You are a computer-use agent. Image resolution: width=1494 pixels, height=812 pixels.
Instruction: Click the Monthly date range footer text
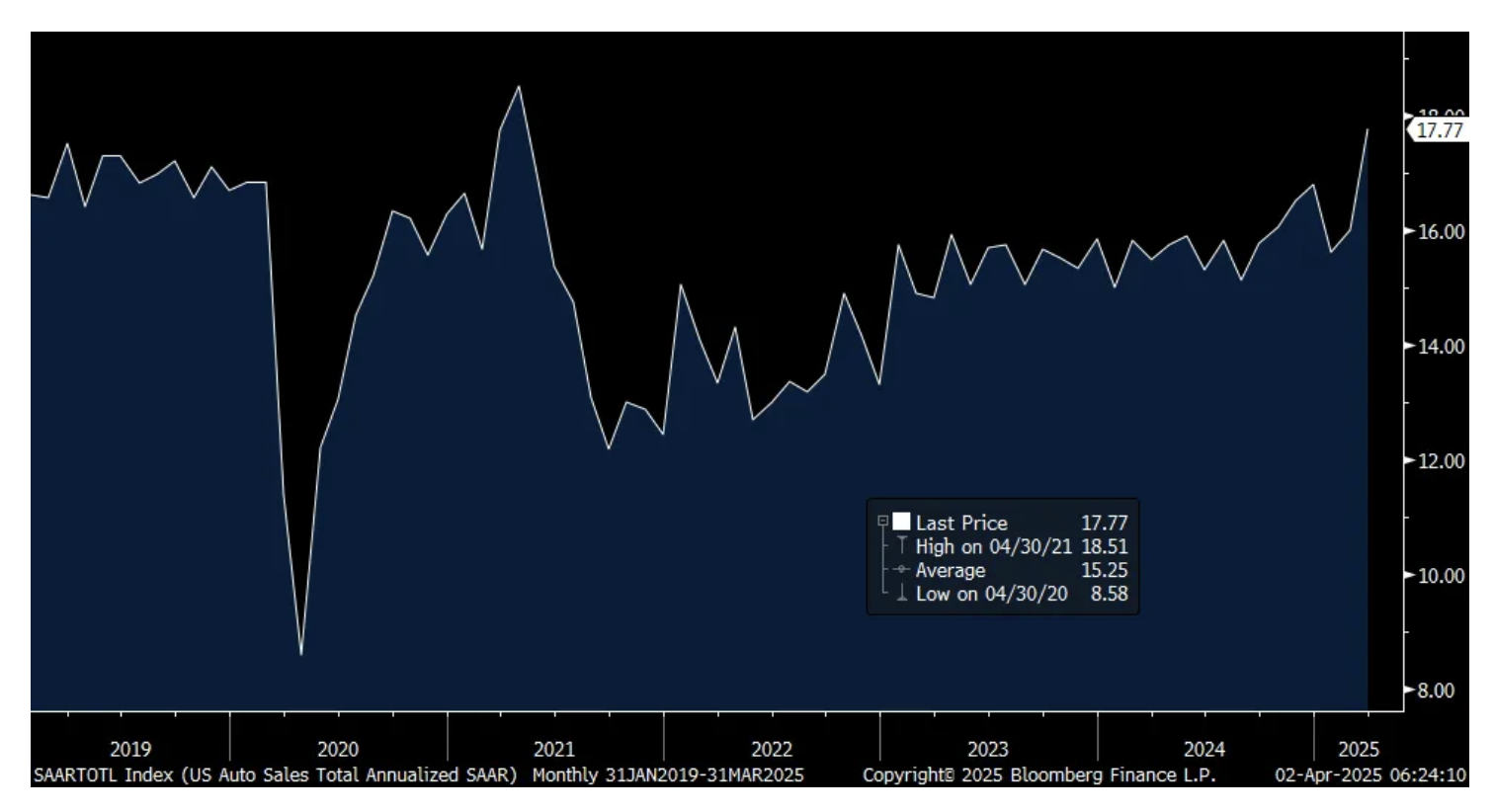coord(668,775)
